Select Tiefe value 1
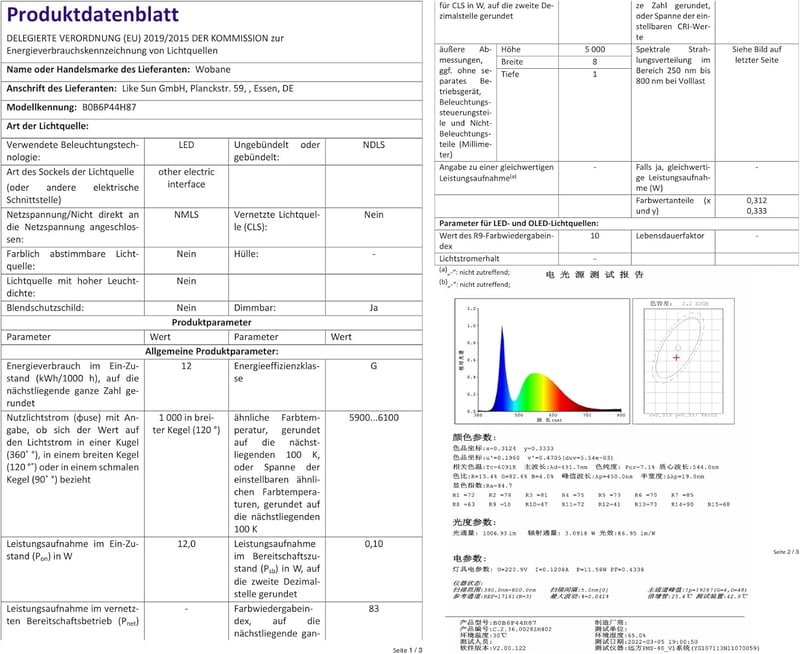 [x=594, y=74]
